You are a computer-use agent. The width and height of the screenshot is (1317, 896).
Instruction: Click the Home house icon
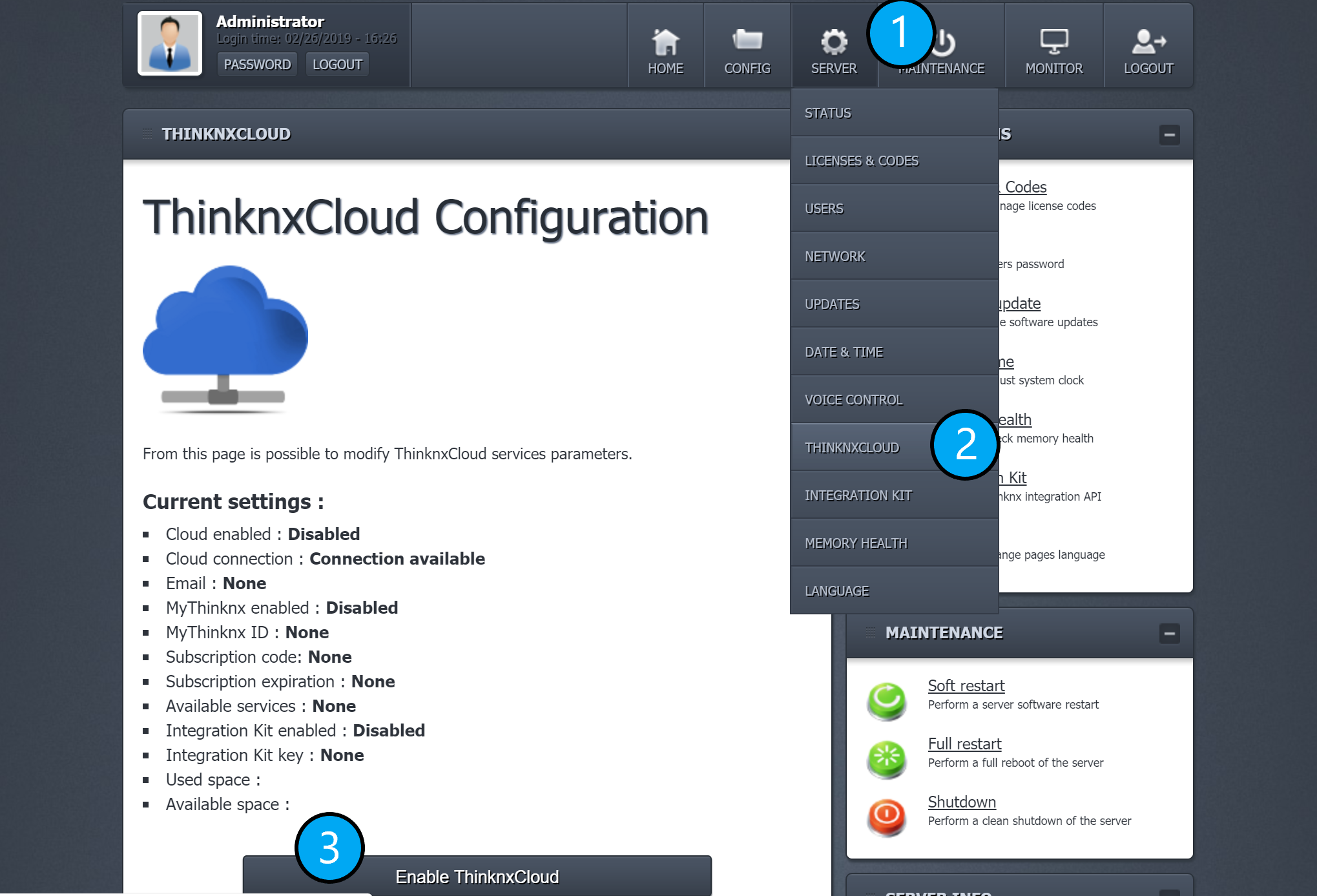(665, 43)
